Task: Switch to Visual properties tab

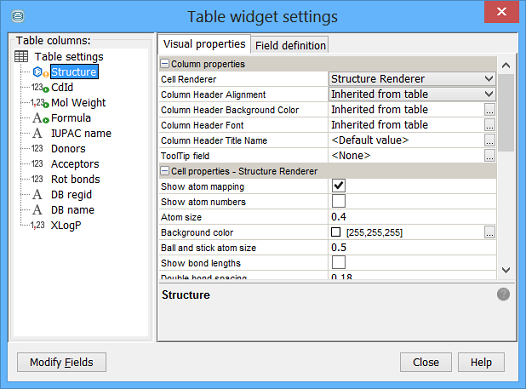Action: coord(204,44)
